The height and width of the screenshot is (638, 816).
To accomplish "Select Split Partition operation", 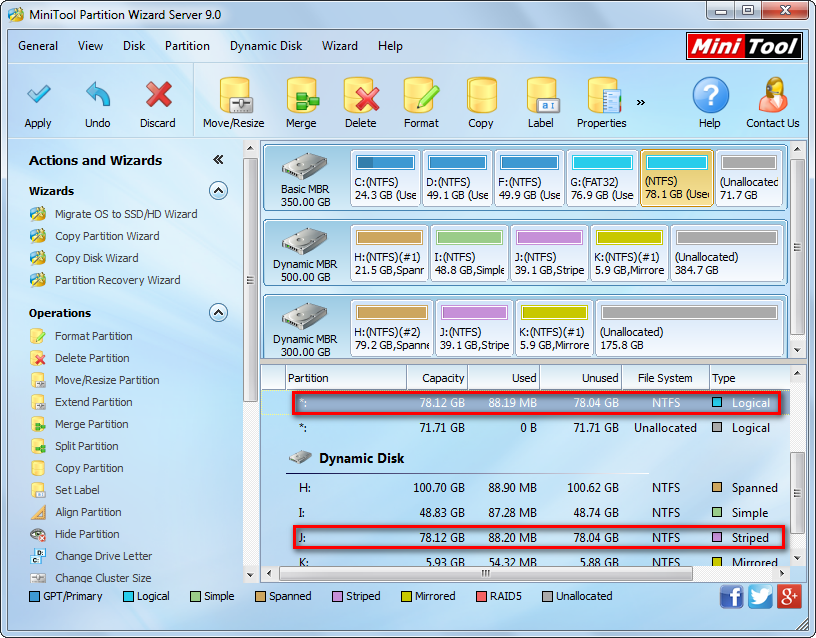I will (86, 446).
